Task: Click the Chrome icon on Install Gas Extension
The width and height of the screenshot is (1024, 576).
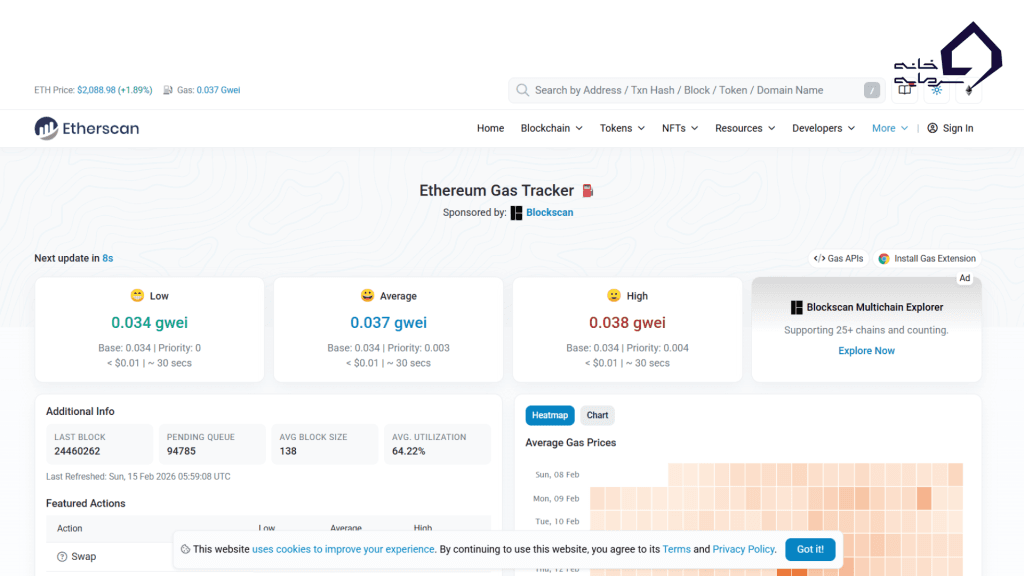Action: [884, 258]
